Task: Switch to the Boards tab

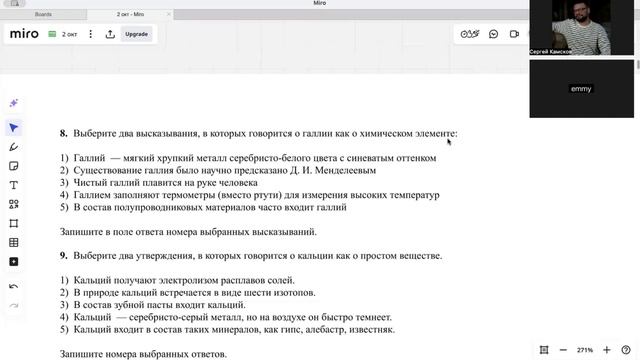Action: coord(43,14)
